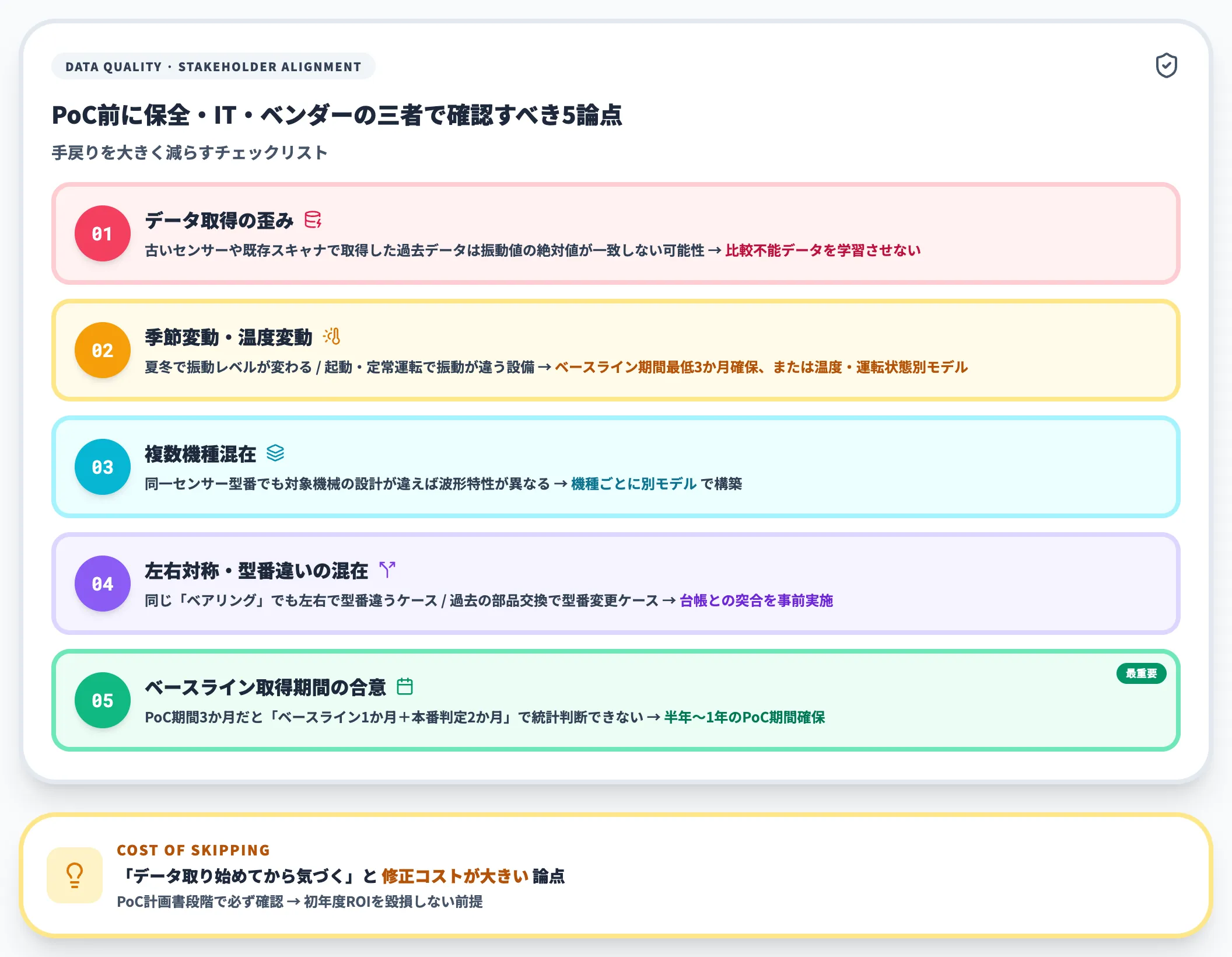Click the heading 左右対称・型番違いの混在

[257, 571]
